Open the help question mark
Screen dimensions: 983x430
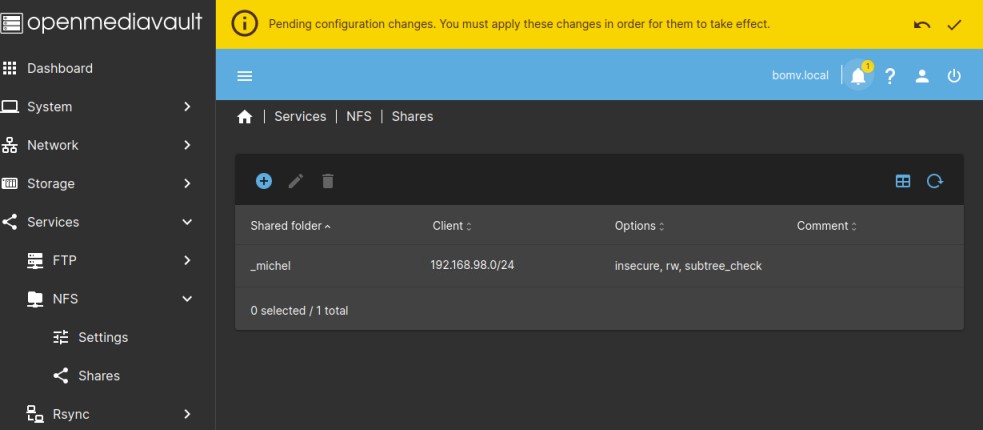pos(890,76)
